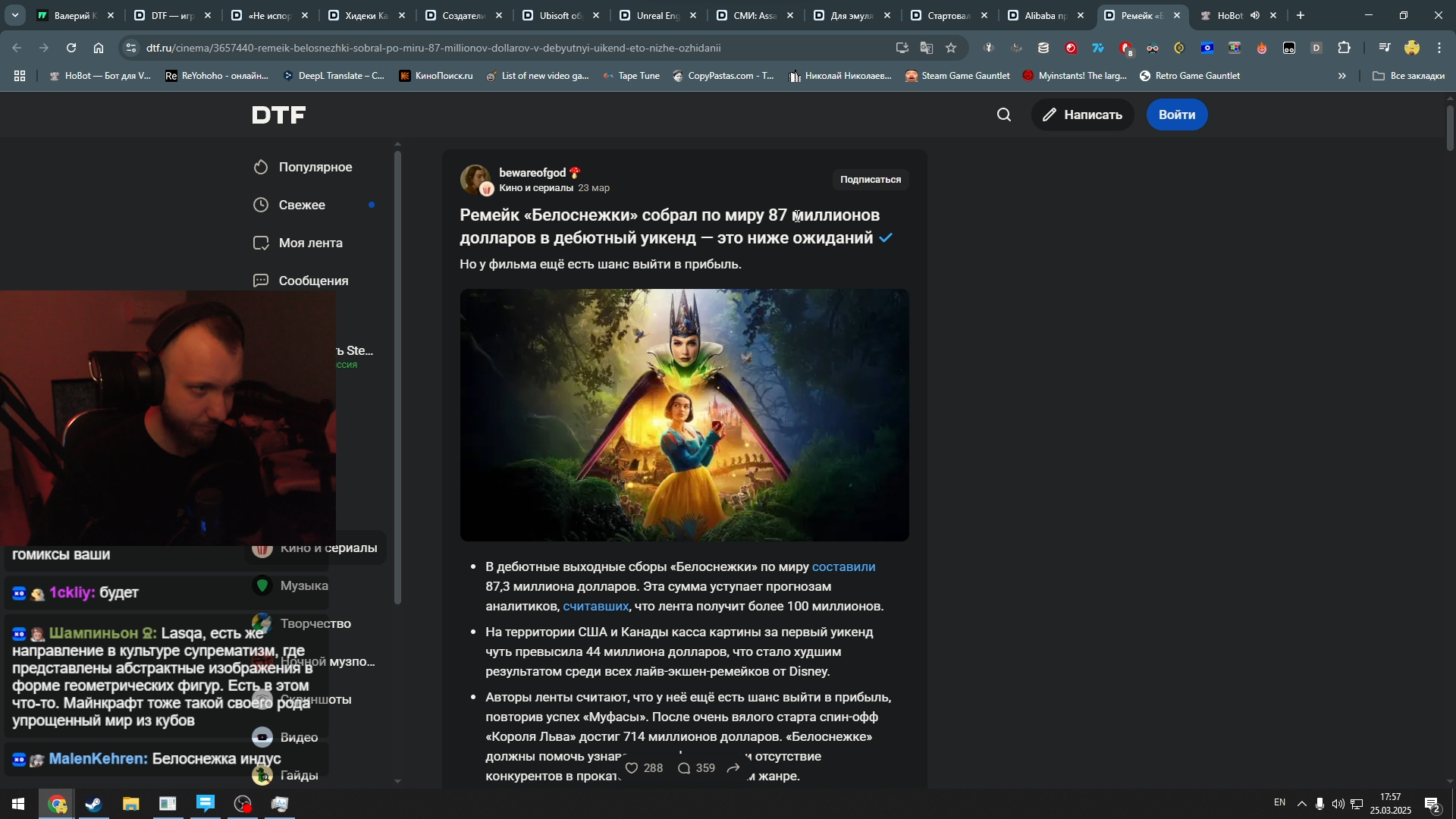Click the DTF logo
This screenshot has height=819, width=1456.
279,115
